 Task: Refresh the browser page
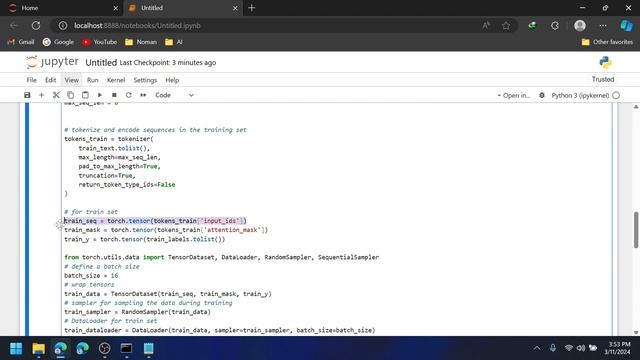point(36,25)
